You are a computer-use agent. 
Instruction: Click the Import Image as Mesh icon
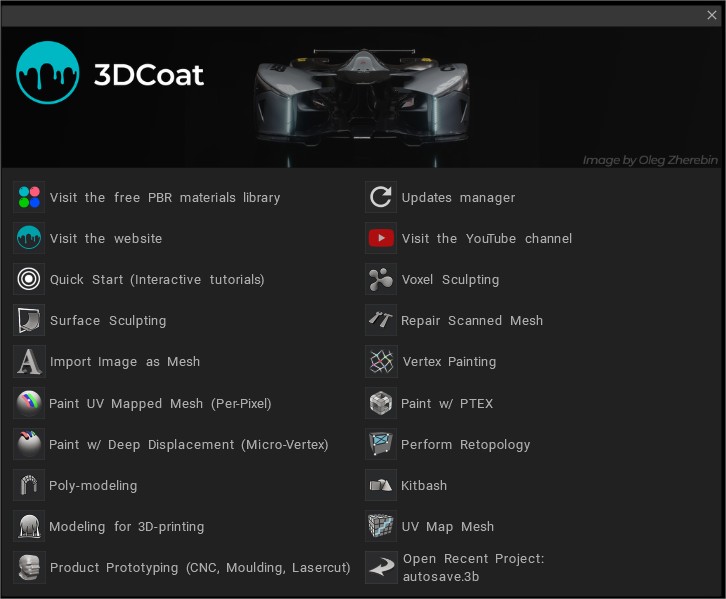[x=29, y=361]
